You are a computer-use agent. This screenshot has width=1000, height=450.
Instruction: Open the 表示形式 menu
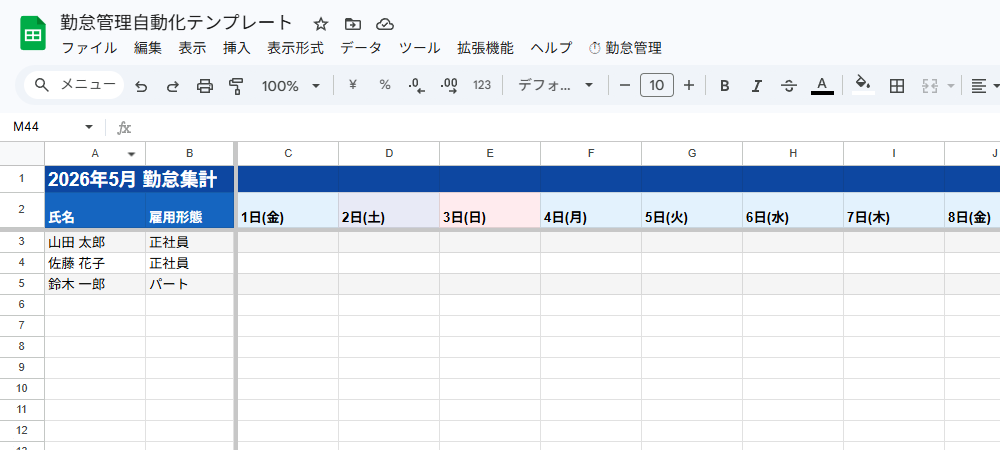point(295,48)
